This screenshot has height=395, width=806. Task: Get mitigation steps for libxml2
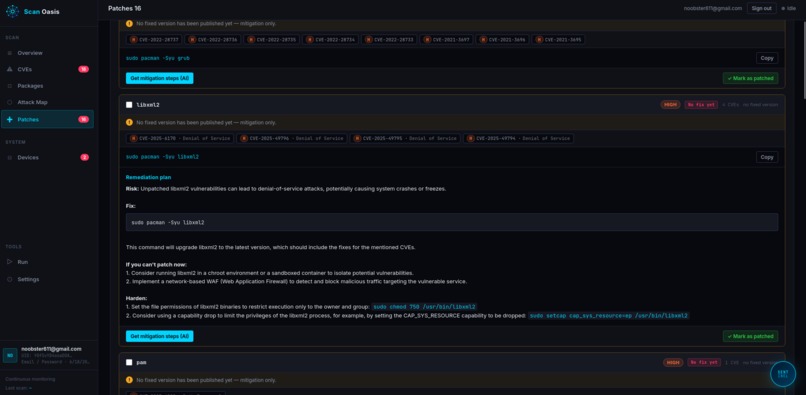(159, 336)
